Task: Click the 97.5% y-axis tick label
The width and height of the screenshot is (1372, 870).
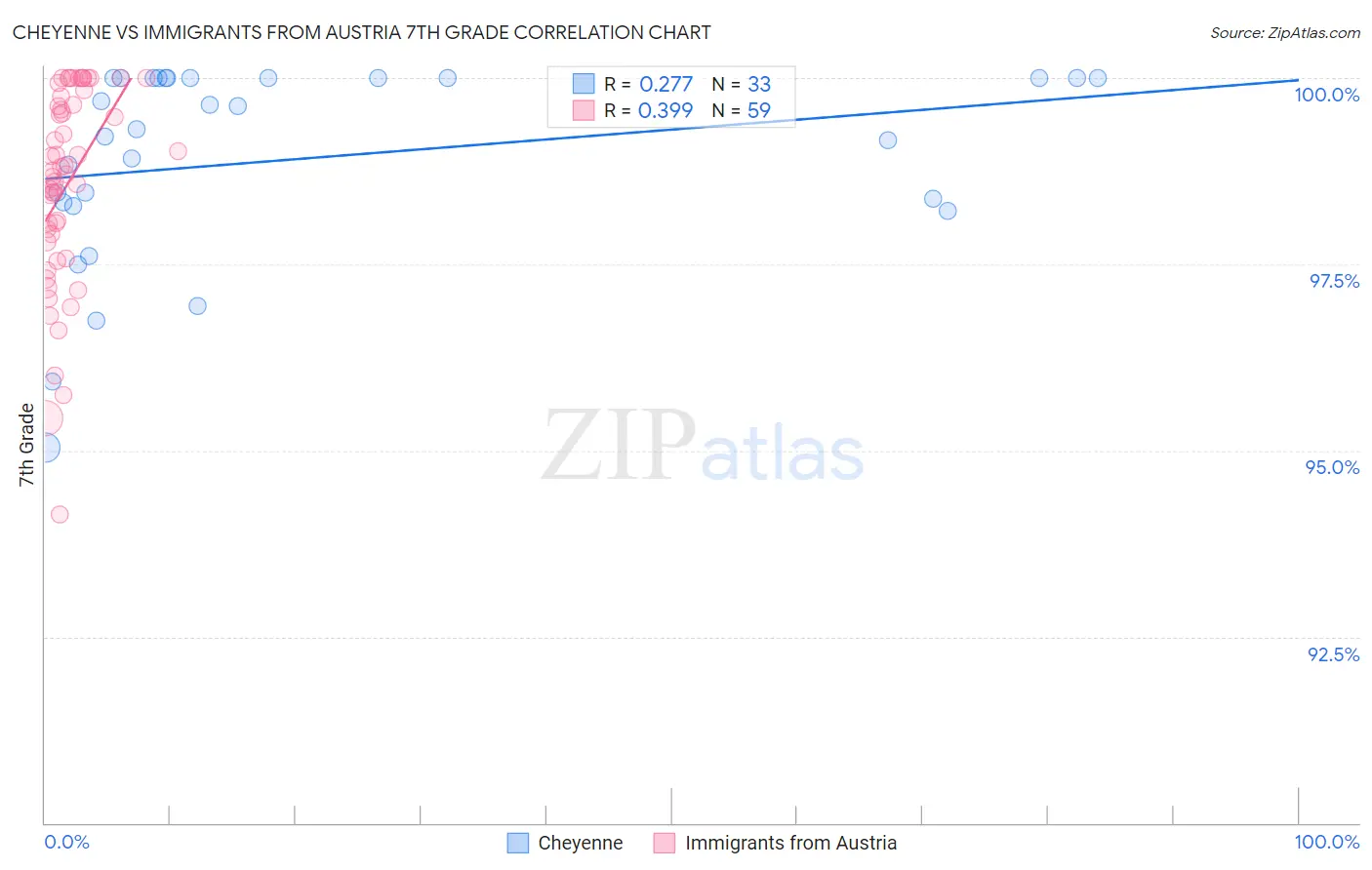Action: (1334, 281)
